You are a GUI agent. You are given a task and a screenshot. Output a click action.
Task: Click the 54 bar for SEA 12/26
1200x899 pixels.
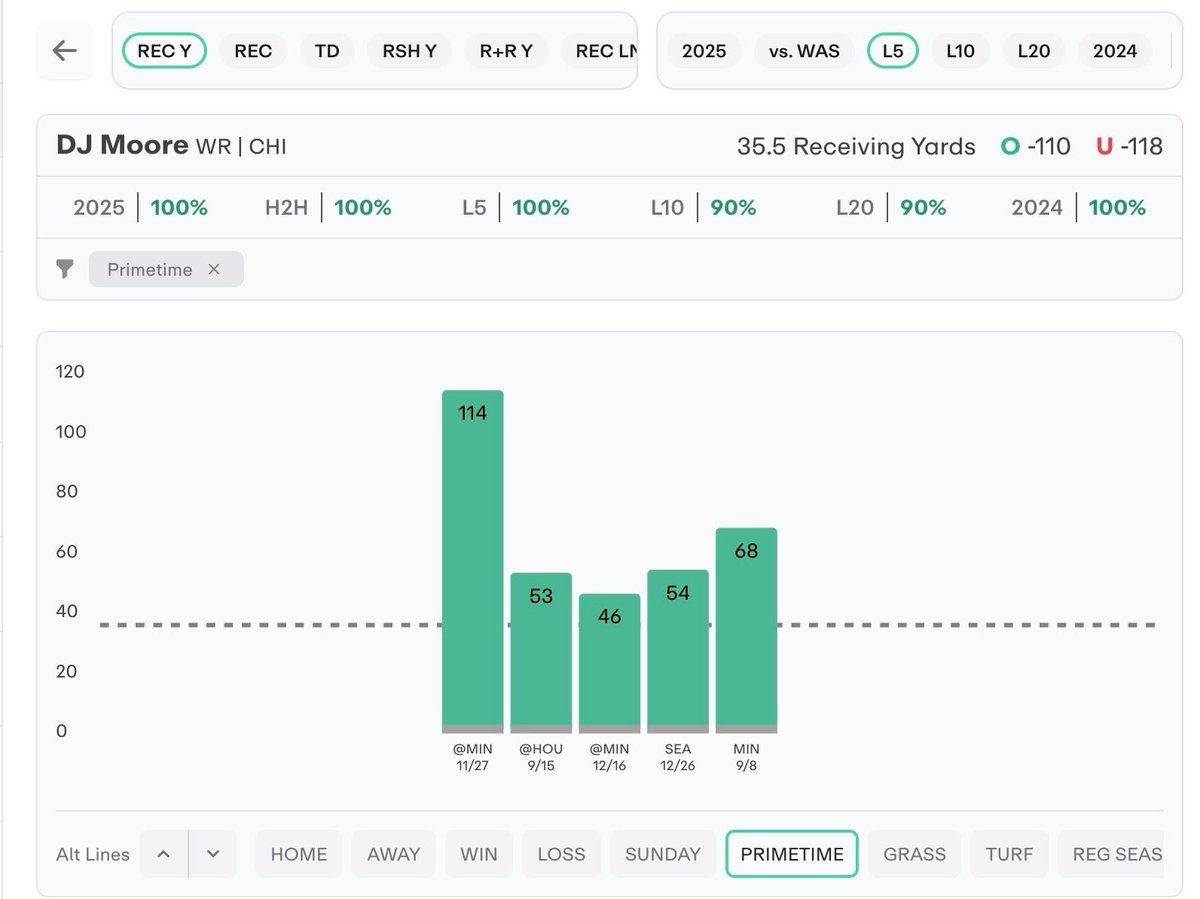coord(678,651)
